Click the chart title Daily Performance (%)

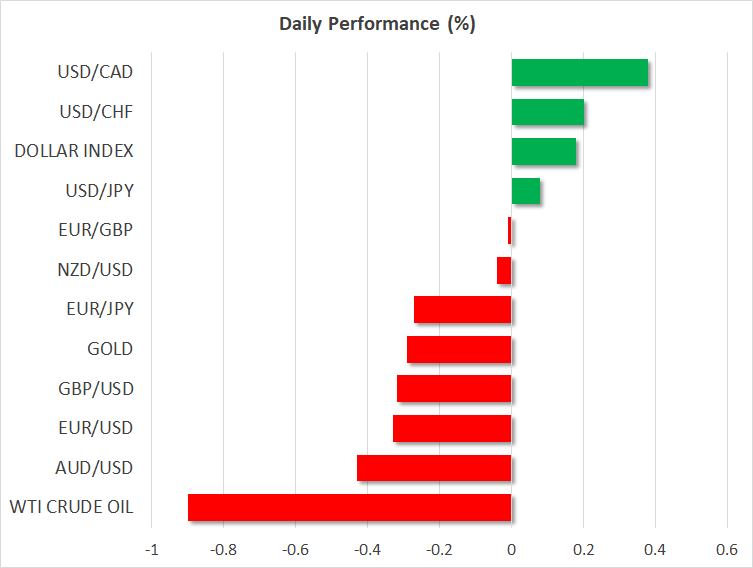click(376, 24)
